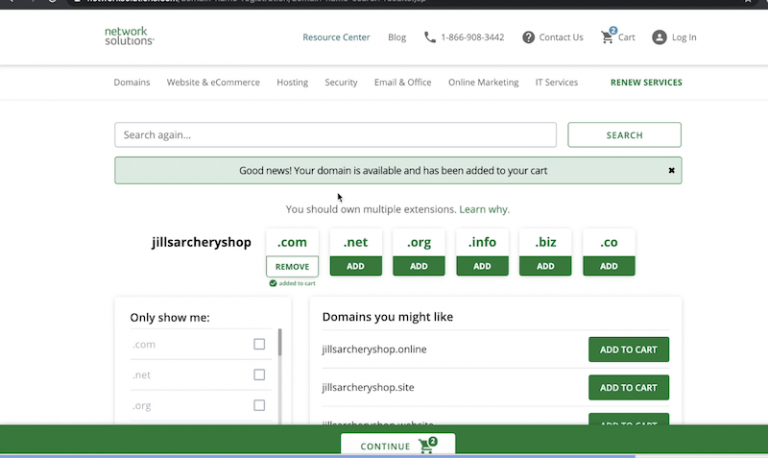
Task: Open the Security menu
Action: pos(341,82)
